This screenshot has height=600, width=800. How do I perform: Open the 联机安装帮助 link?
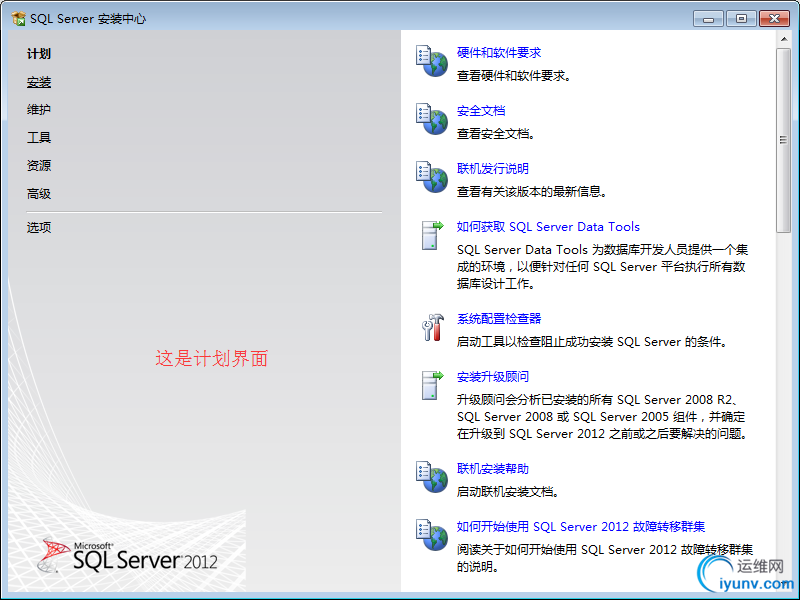492,468
